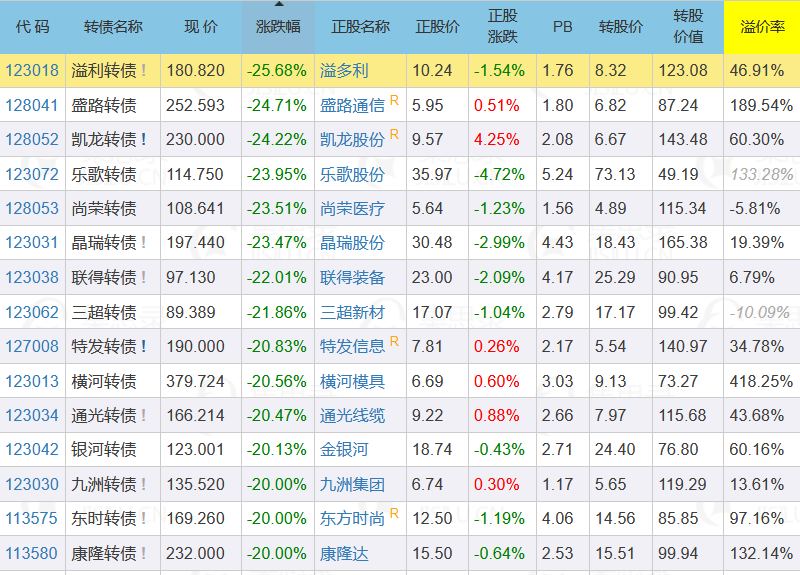The width and height of the screenshot is (800, 575).
Task: Click the 尚荣医疗 stock name link
Action: 352,209
